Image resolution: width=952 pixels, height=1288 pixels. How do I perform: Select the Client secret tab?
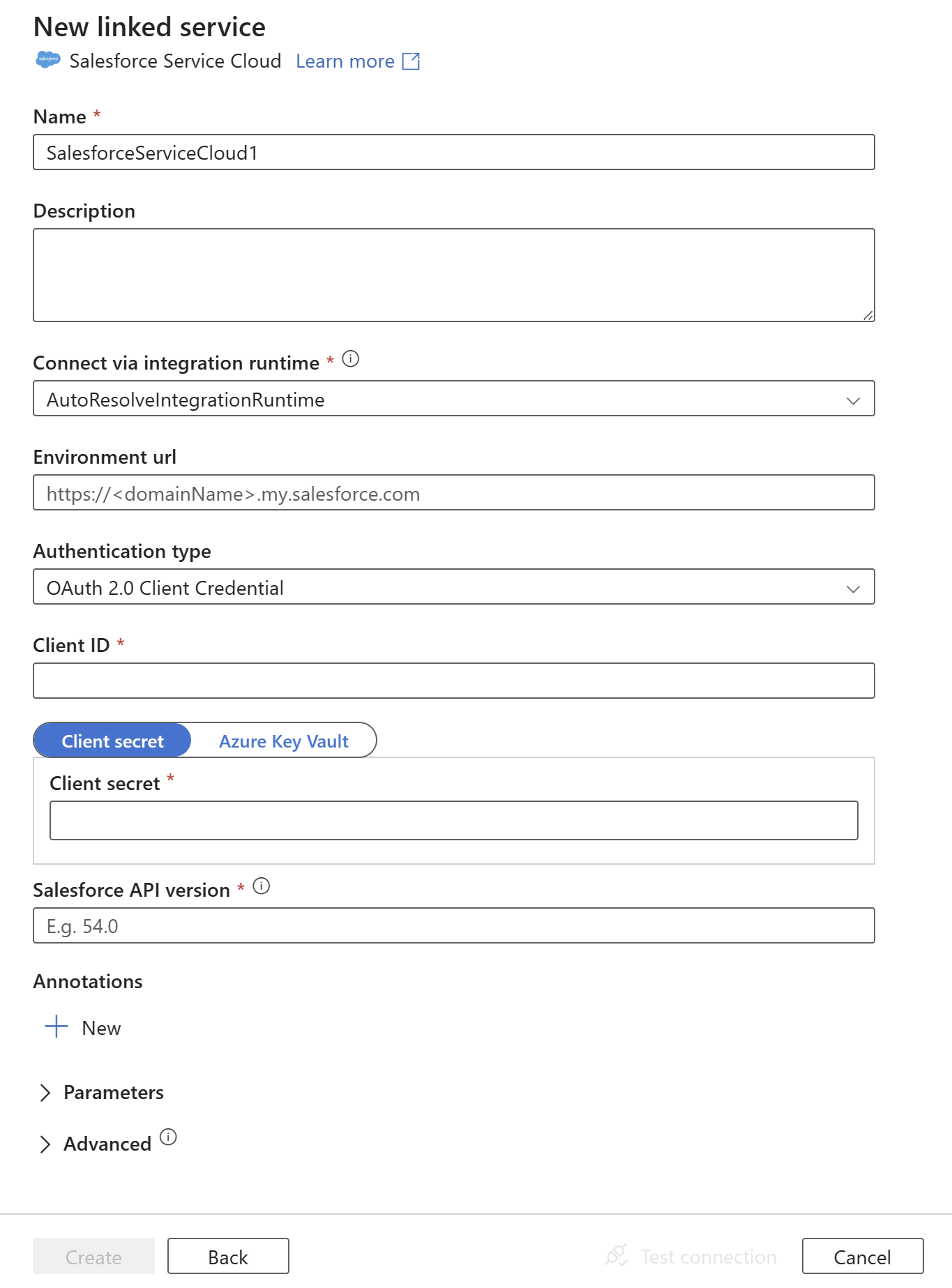[112, 741]
